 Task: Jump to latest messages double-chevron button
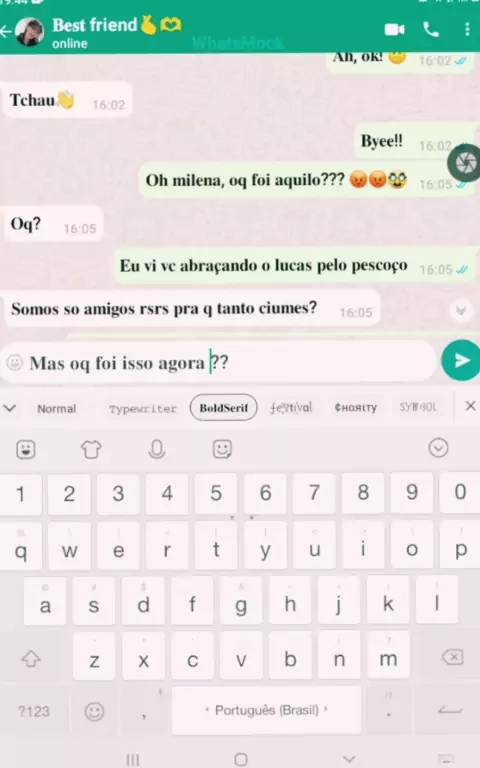[x=461, y=311]
